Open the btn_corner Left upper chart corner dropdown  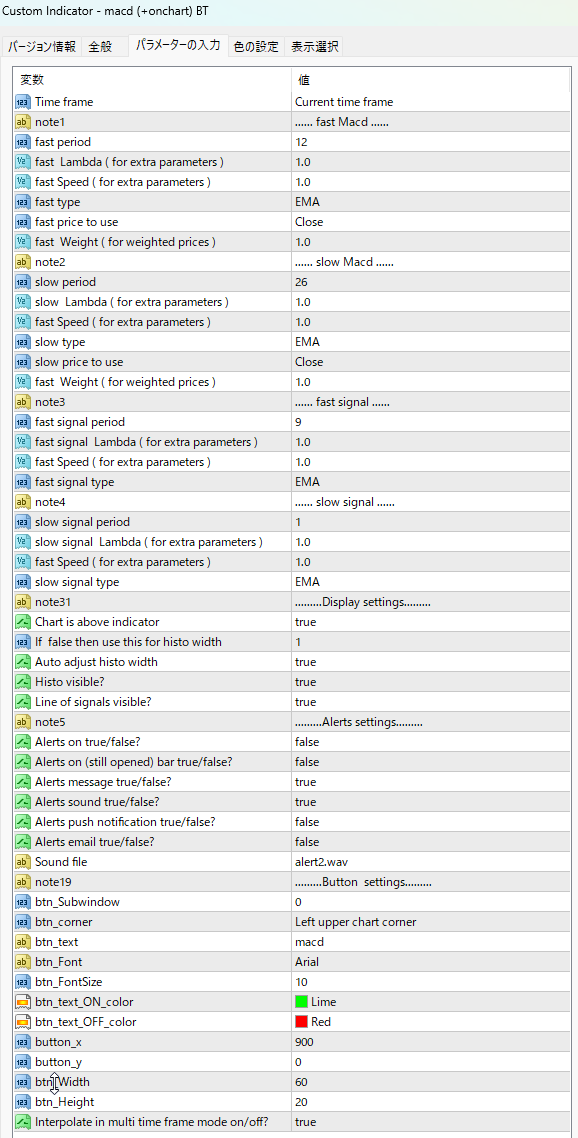[x=431, y=922]
